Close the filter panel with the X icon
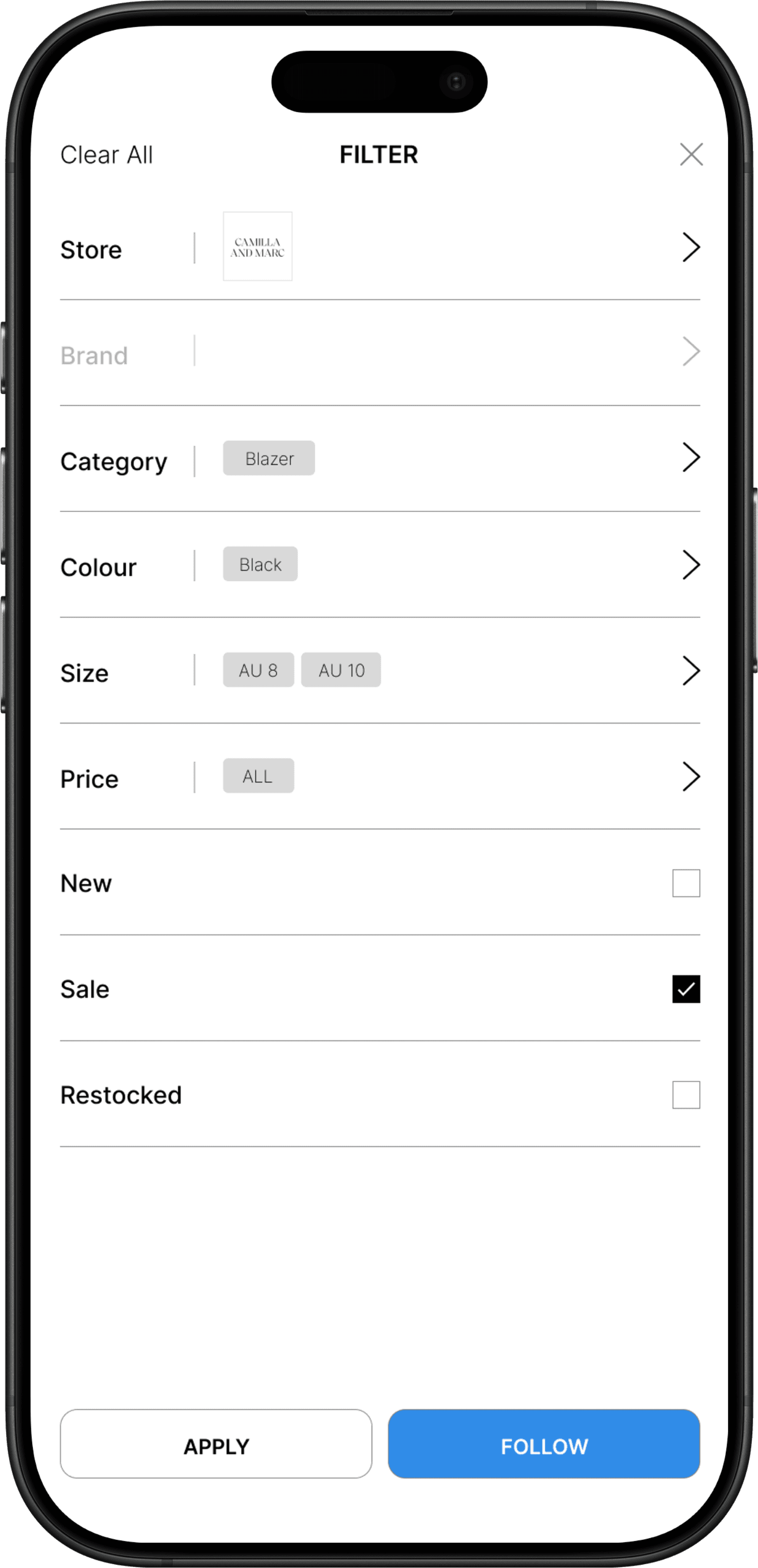 [691, 155]
